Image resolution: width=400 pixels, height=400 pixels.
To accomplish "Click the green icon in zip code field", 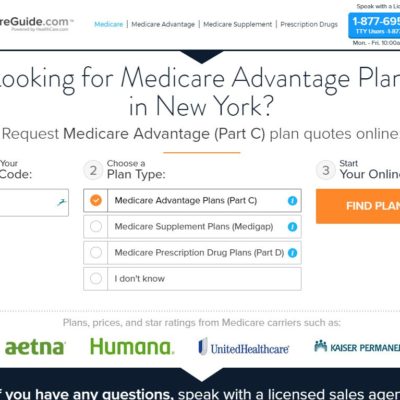I will [61, 202].
